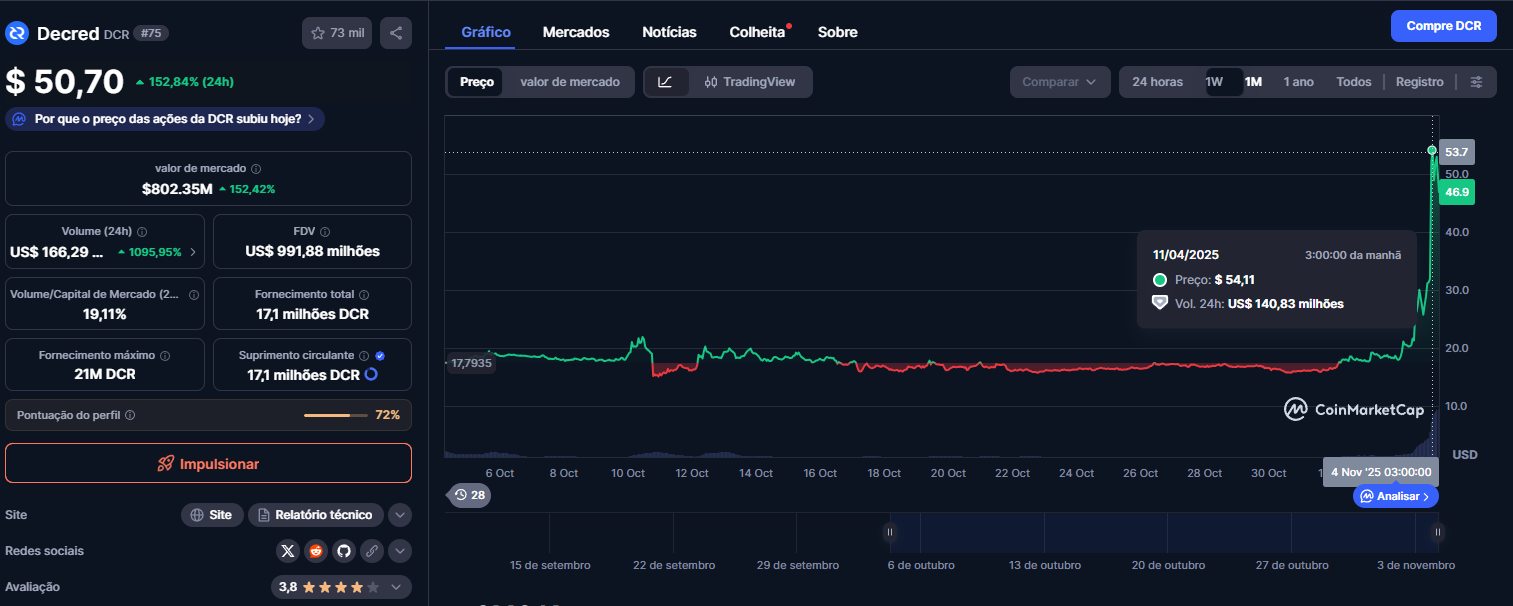1513x606 pixels.
Task: Open Decred's X (Twitter) profile icon
Action: pos(288,550)
